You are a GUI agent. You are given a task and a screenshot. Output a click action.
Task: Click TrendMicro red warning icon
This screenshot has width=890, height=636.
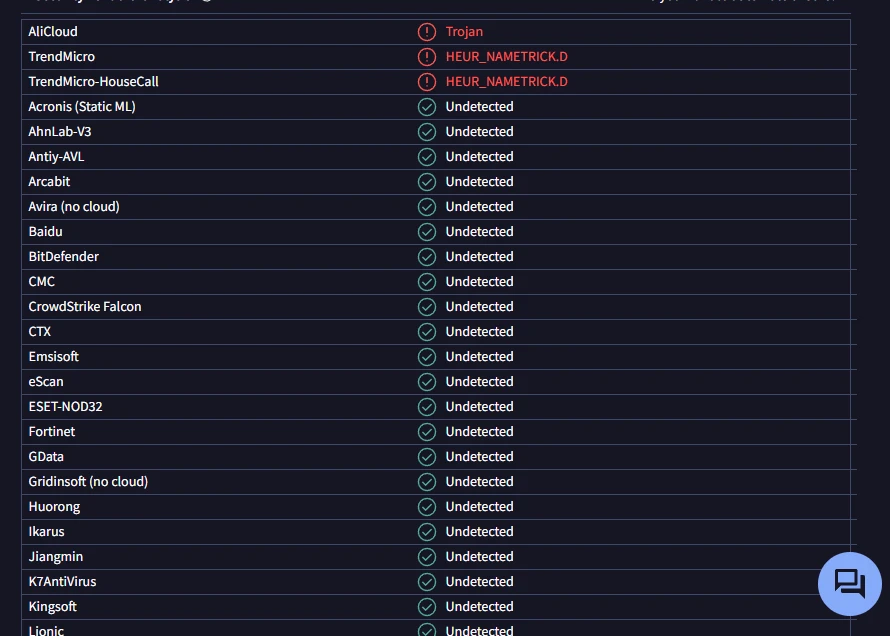[427, 57]
